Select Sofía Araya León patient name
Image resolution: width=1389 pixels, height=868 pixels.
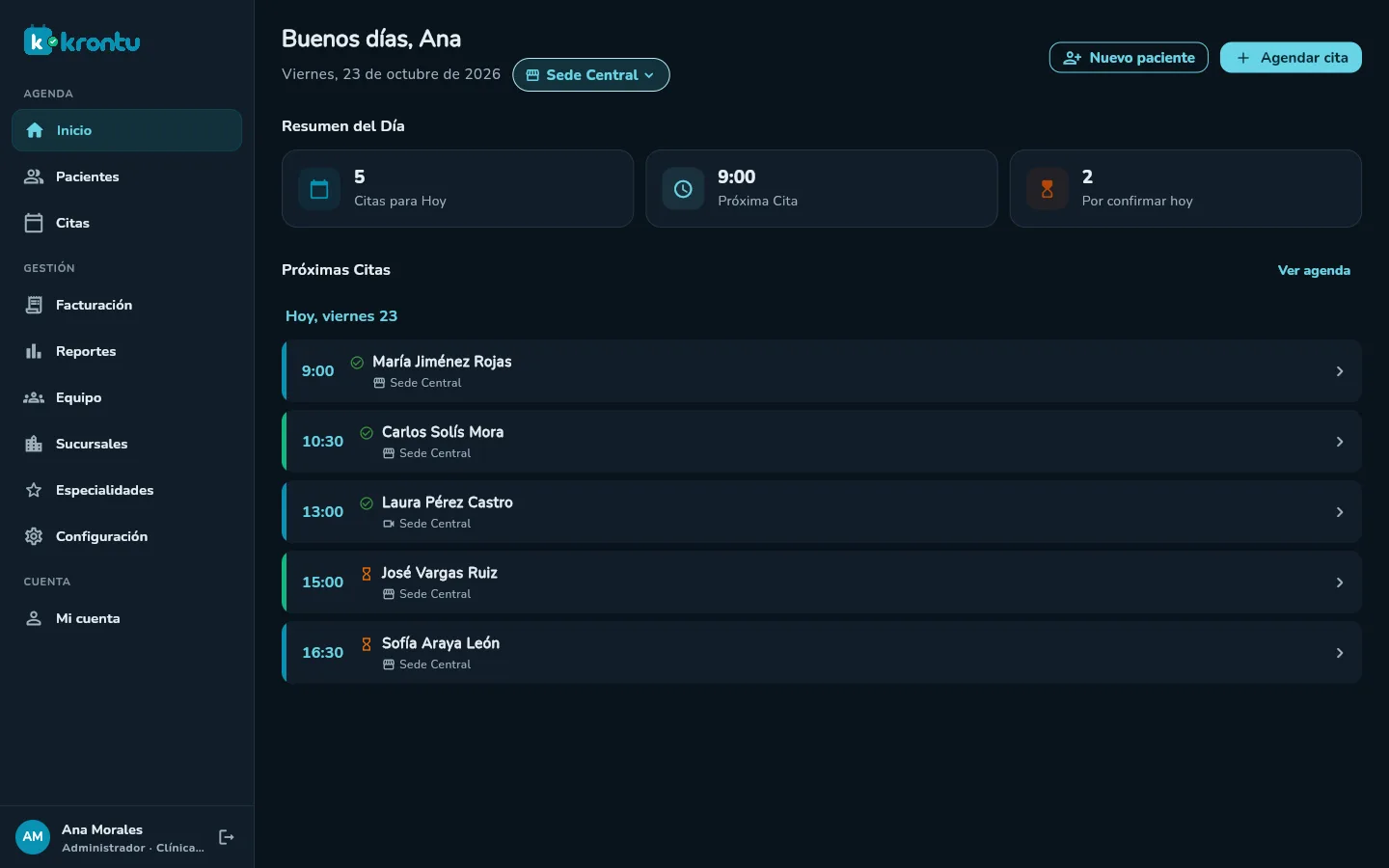(441, 643)
